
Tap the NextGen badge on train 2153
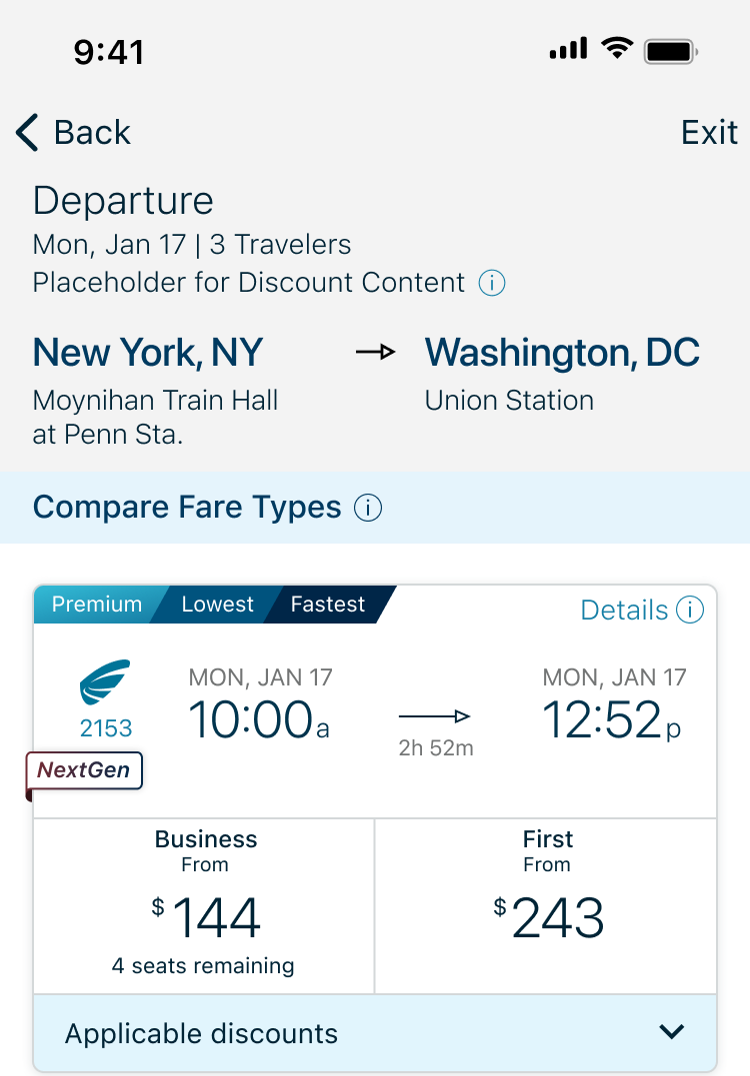(84, 771)
